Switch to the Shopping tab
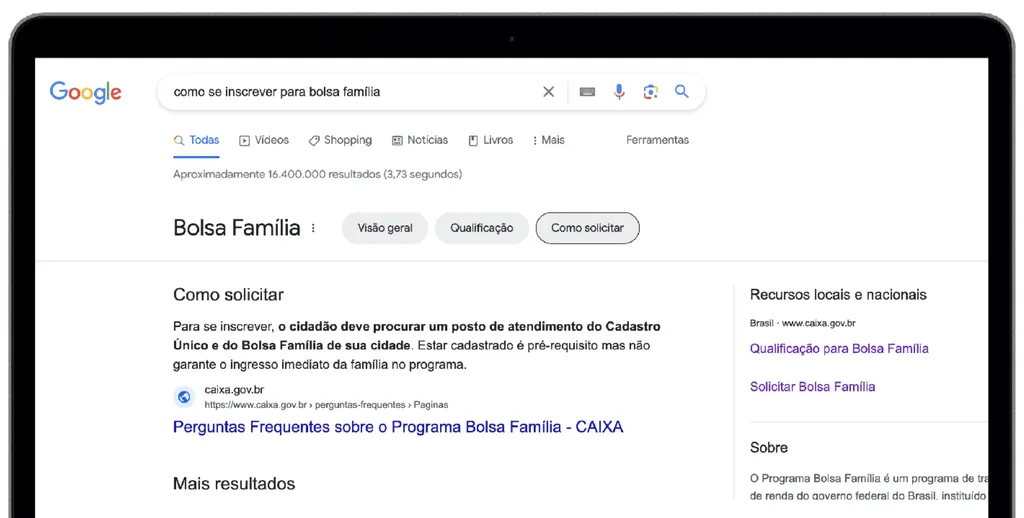Screen dimensions: 1024x518 click(340, 140)
